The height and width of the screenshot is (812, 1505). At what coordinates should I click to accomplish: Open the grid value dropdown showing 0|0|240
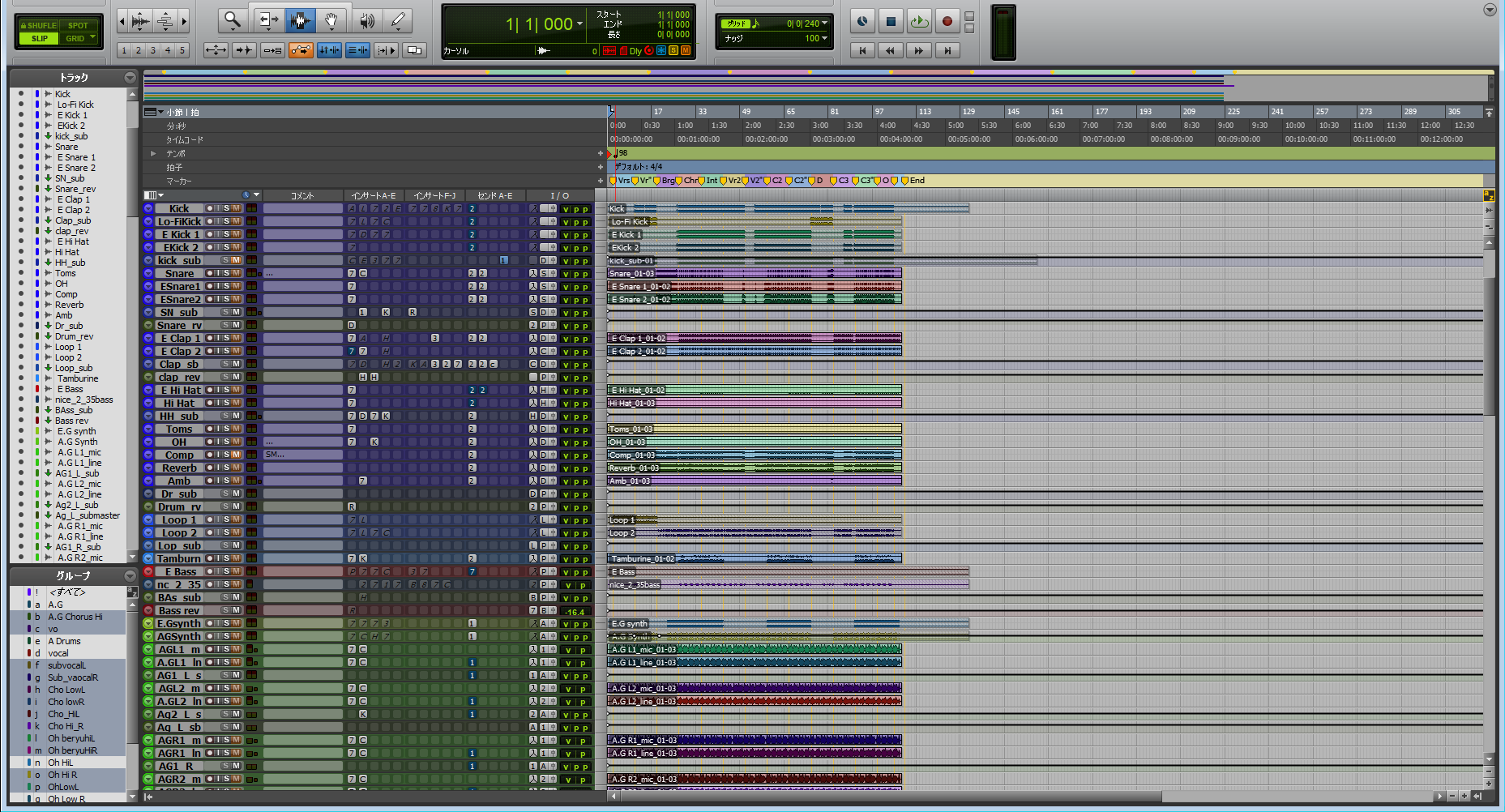pos(825,24)
